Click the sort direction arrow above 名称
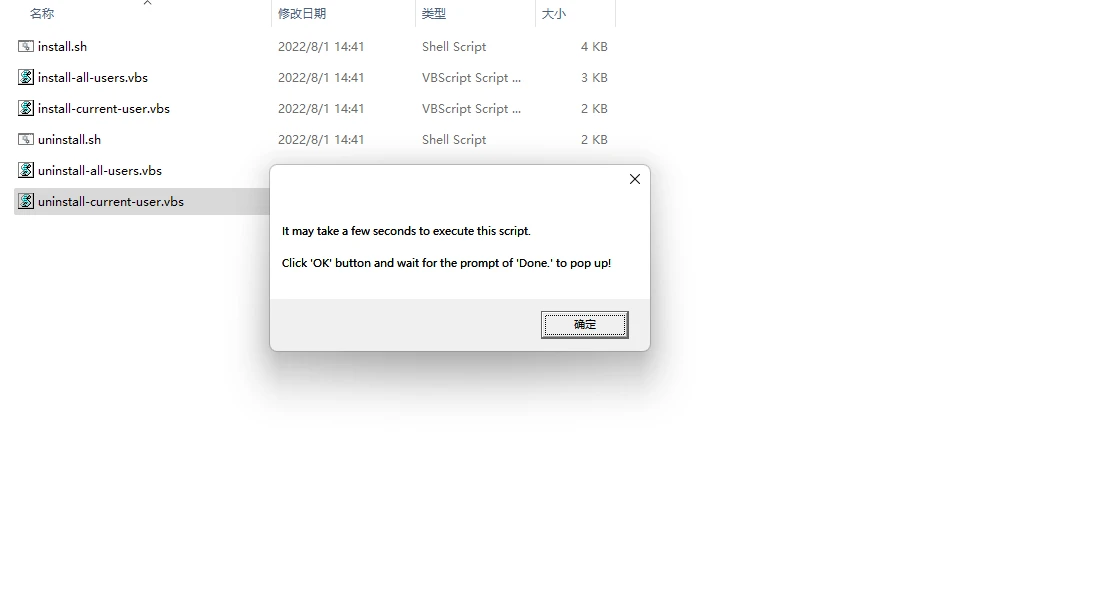Screen dimensions: 1117x609 (x=147, y=3)
